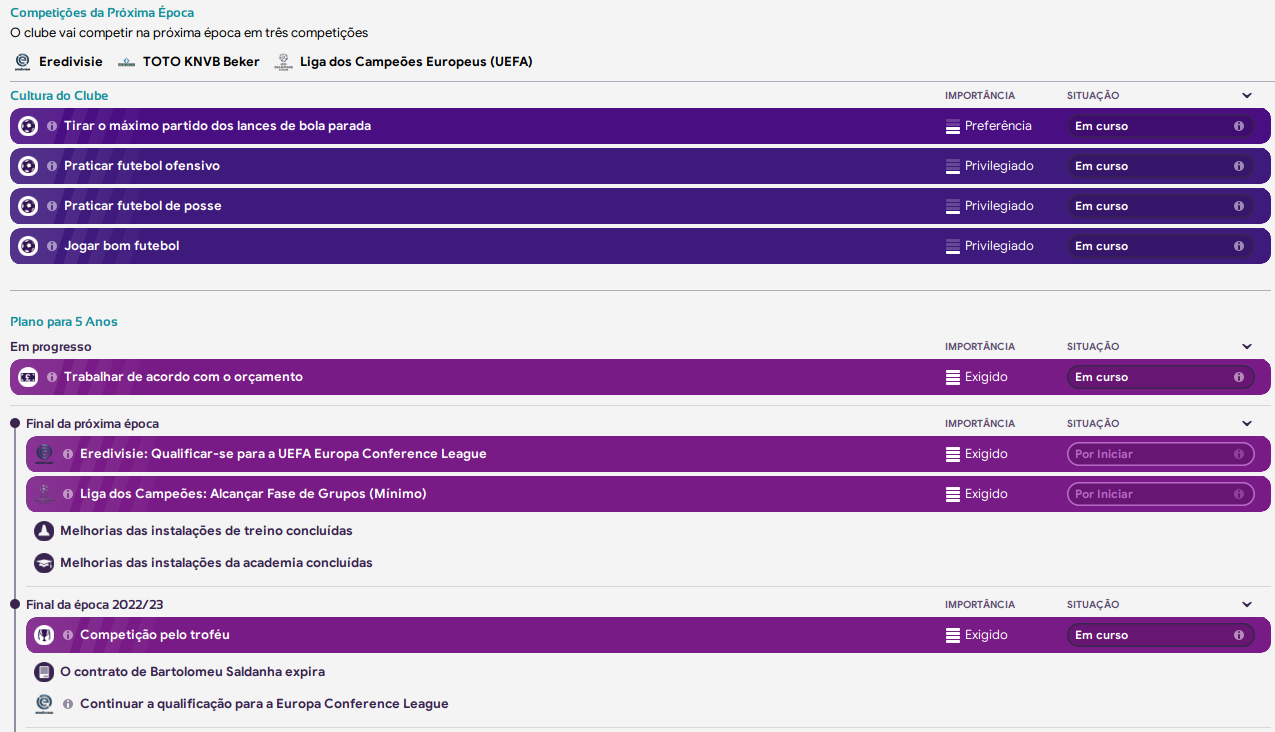Click 'Por Iniciar' status on 'Liga dos Campeões' objective
This screenshot has height=732, width=1275.
pyautogui.click(x=1160, y=494)
